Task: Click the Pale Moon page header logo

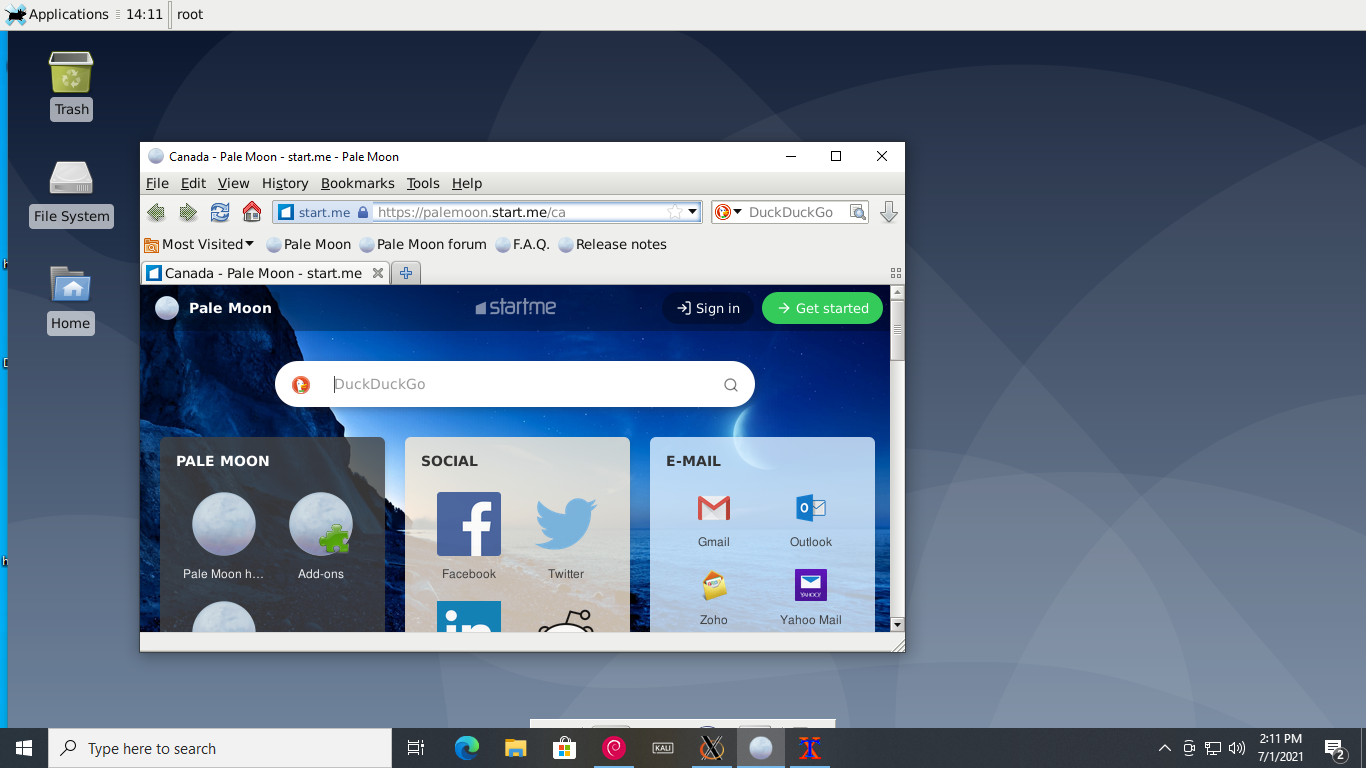Action: (x=213, y=308)
